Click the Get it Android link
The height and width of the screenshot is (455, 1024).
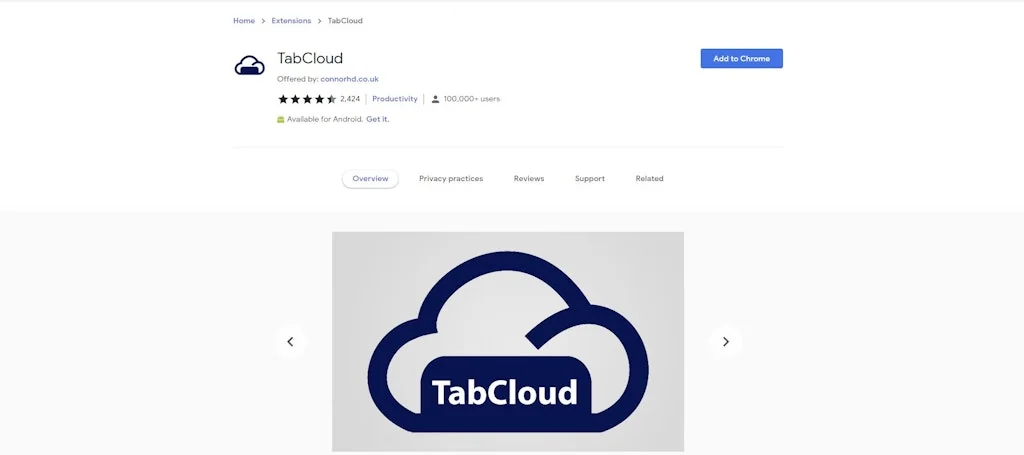pyautogui.click(x=377, y=119)
